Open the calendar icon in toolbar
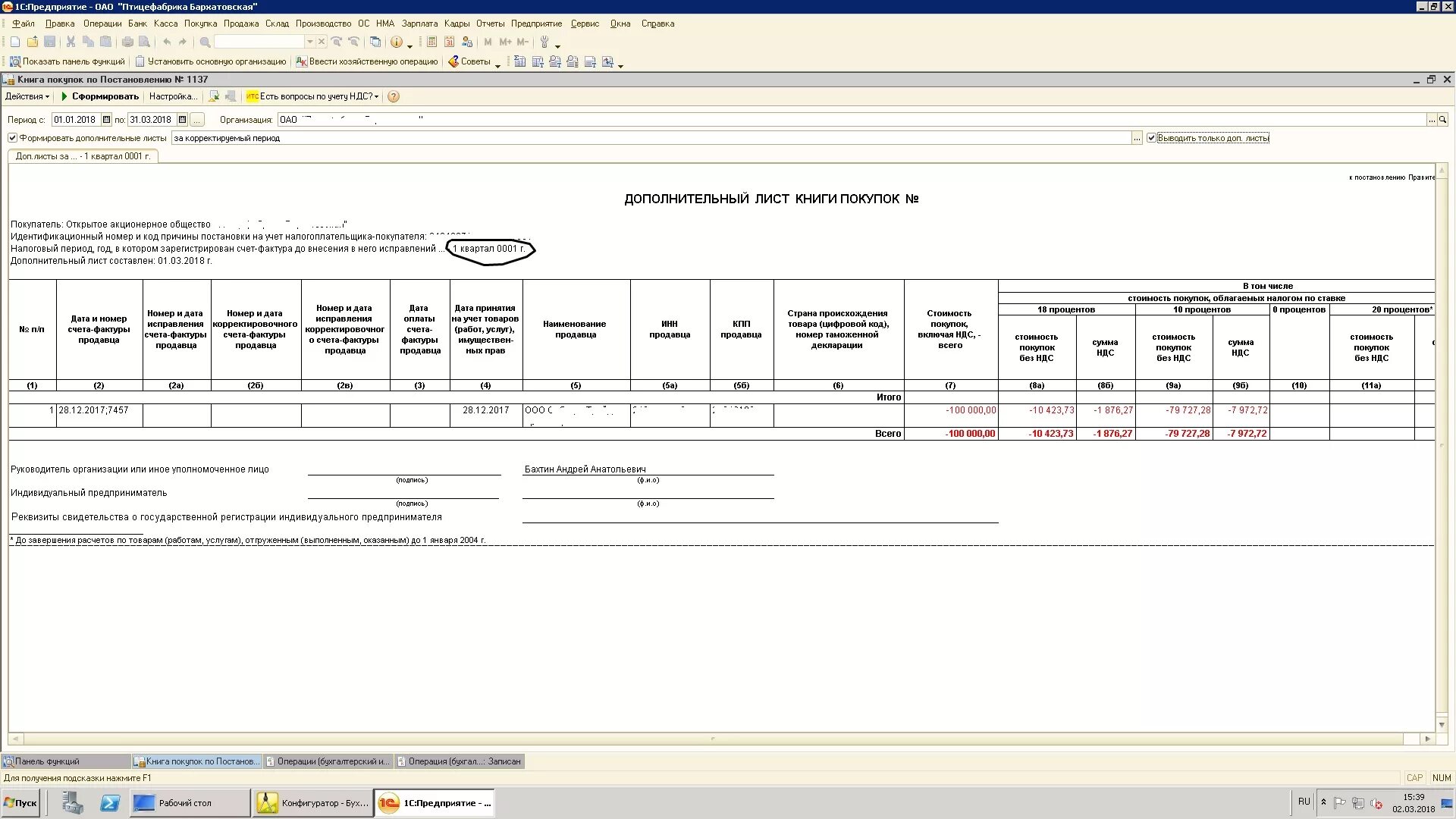 tap(450, 42)
